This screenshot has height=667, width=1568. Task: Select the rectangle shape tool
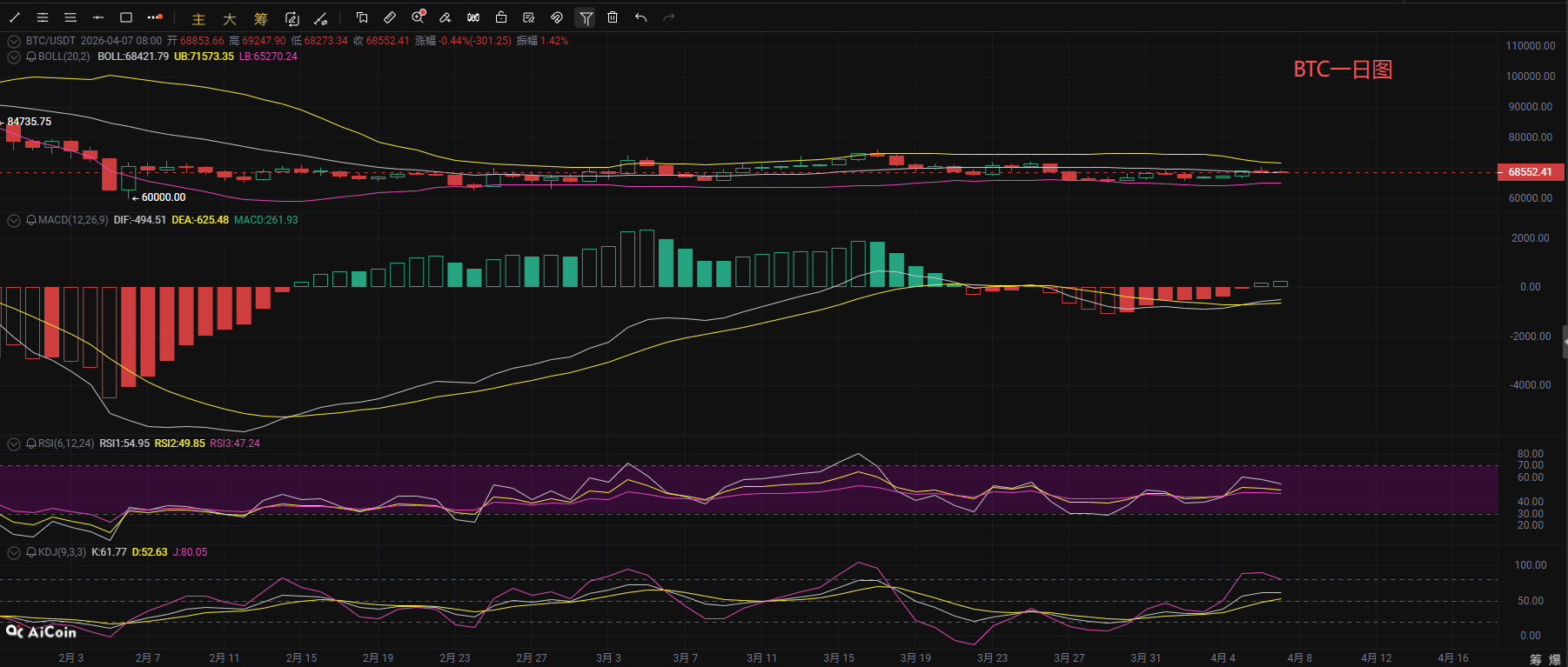pyautogui.click(x=126, y=17)
